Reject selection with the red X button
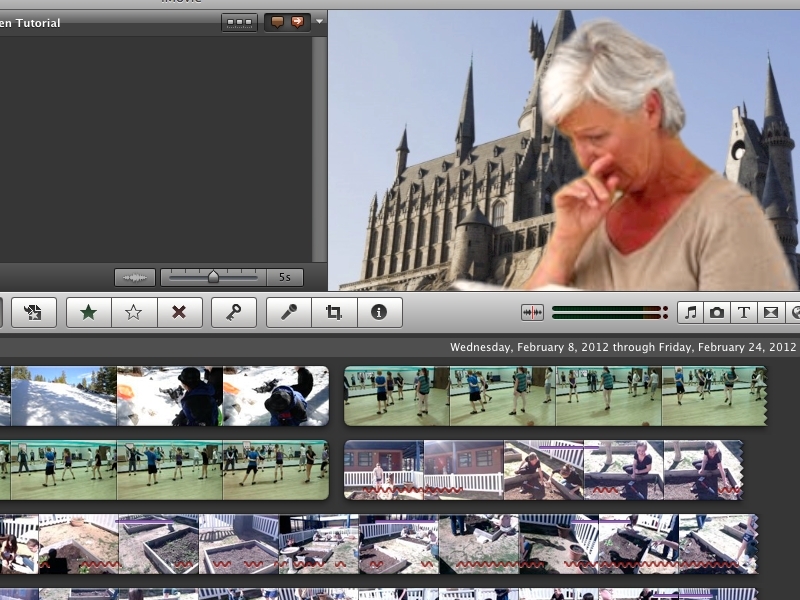Screen dimensions: 800x600 coord(179,312)
